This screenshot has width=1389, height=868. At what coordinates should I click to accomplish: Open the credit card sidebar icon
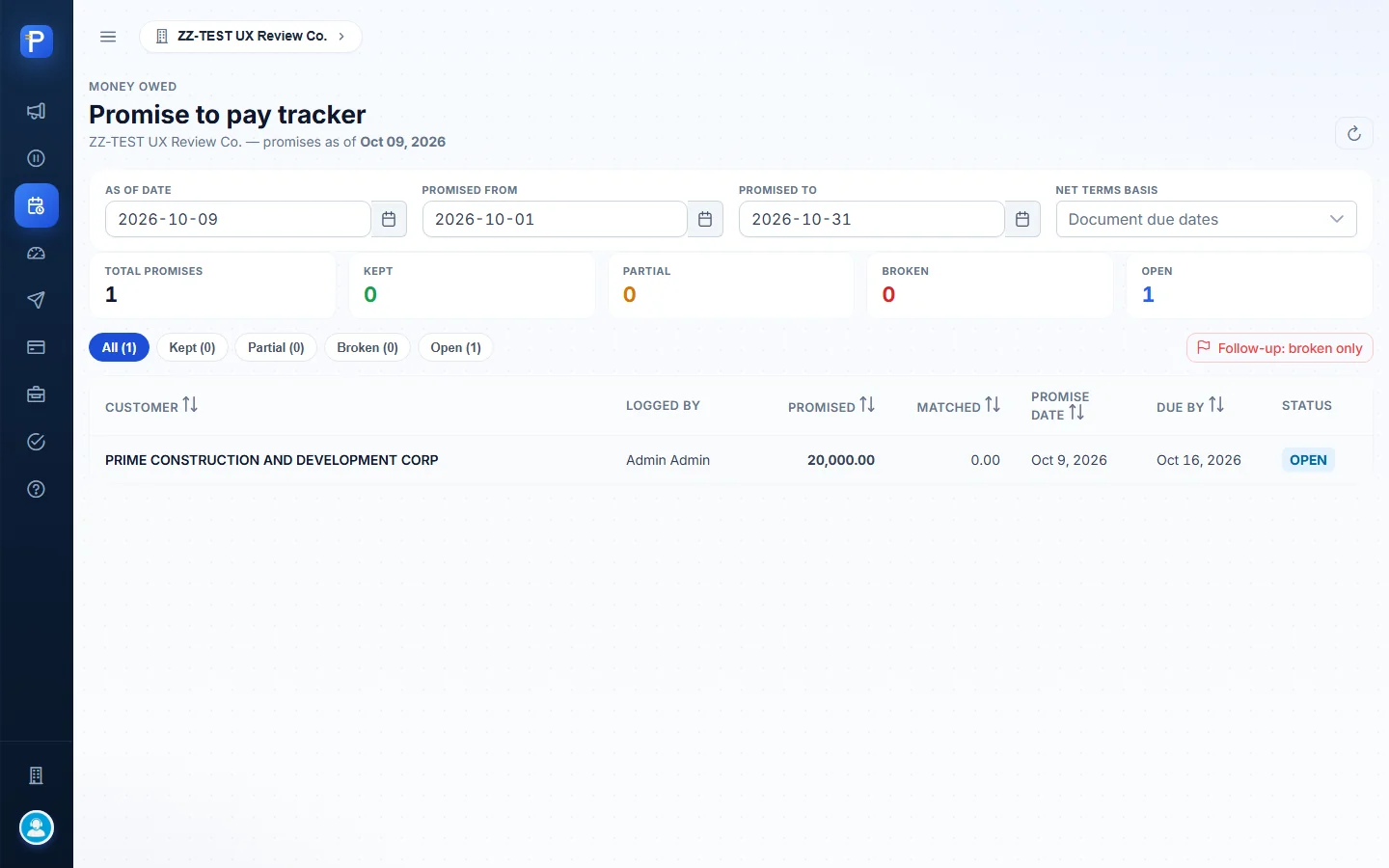click(x=37, y=347)
